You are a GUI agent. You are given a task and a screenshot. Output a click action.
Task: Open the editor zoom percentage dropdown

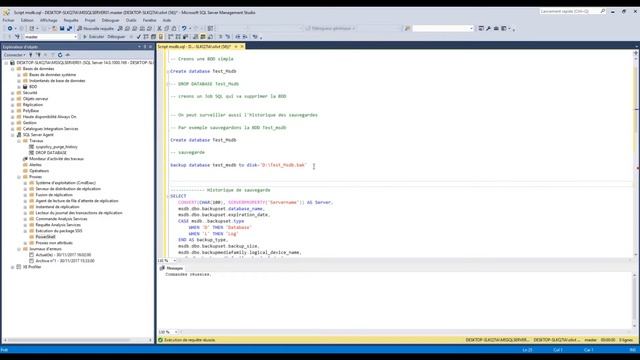click(x=175, y=260)
